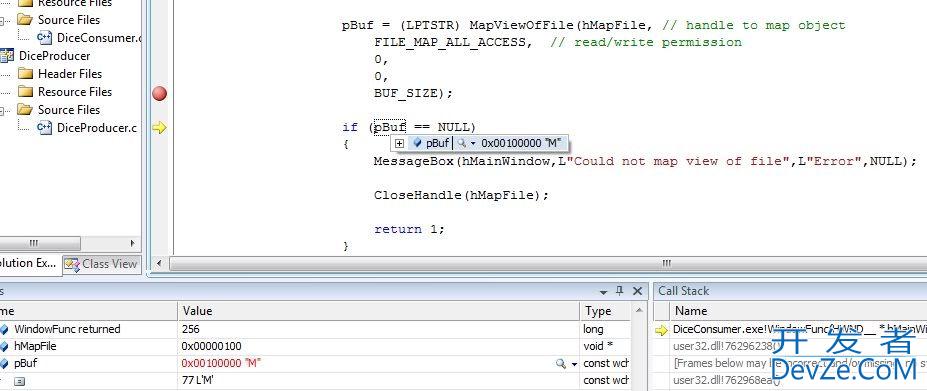Switch to the Class View tab

point(102,264)
